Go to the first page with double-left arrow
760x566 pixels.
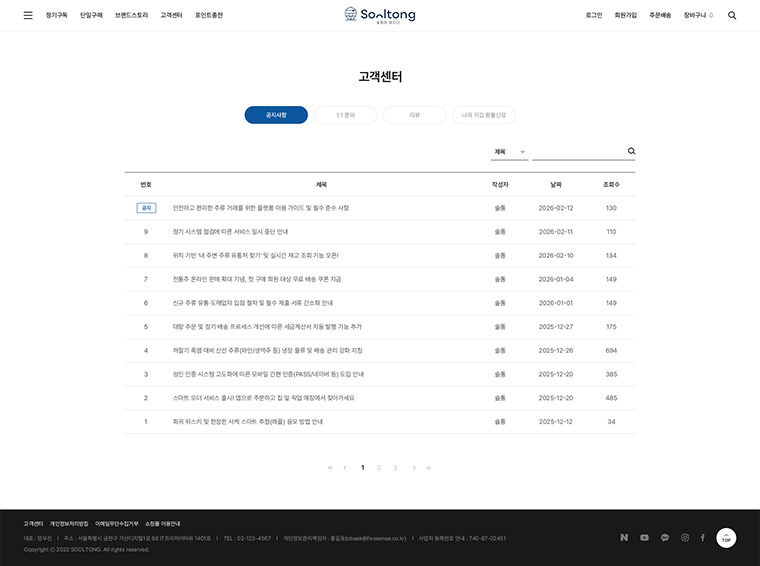[x=330, y=468]
